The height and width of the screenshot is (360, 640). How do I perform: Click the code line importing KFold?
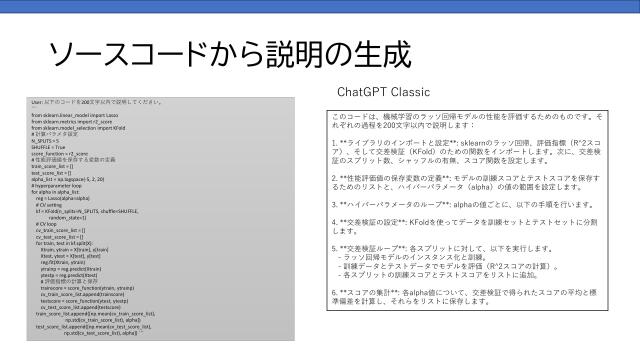coord(78,128)
